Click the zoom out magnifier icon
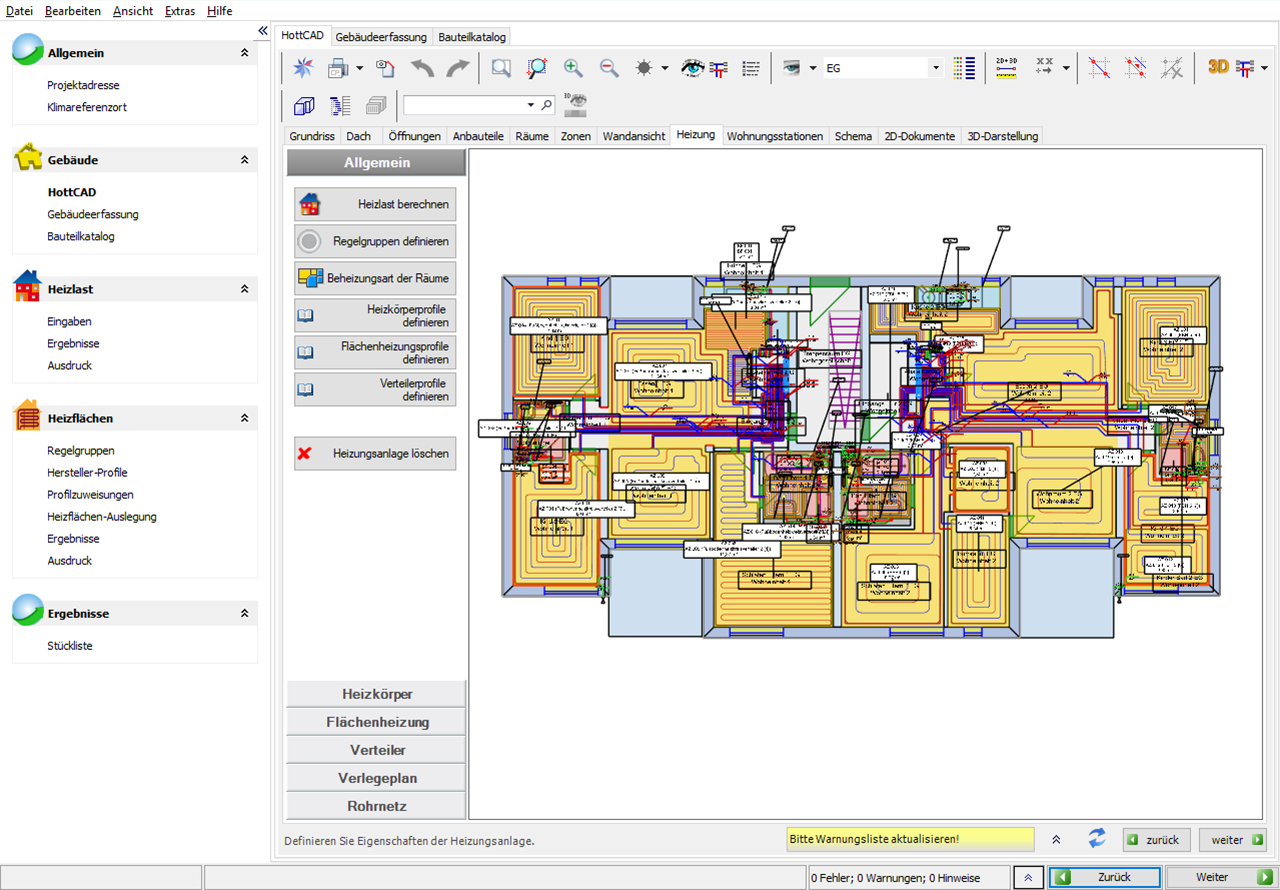The width and height of the screenshot is (1280, 890). (x=609, y=68)
